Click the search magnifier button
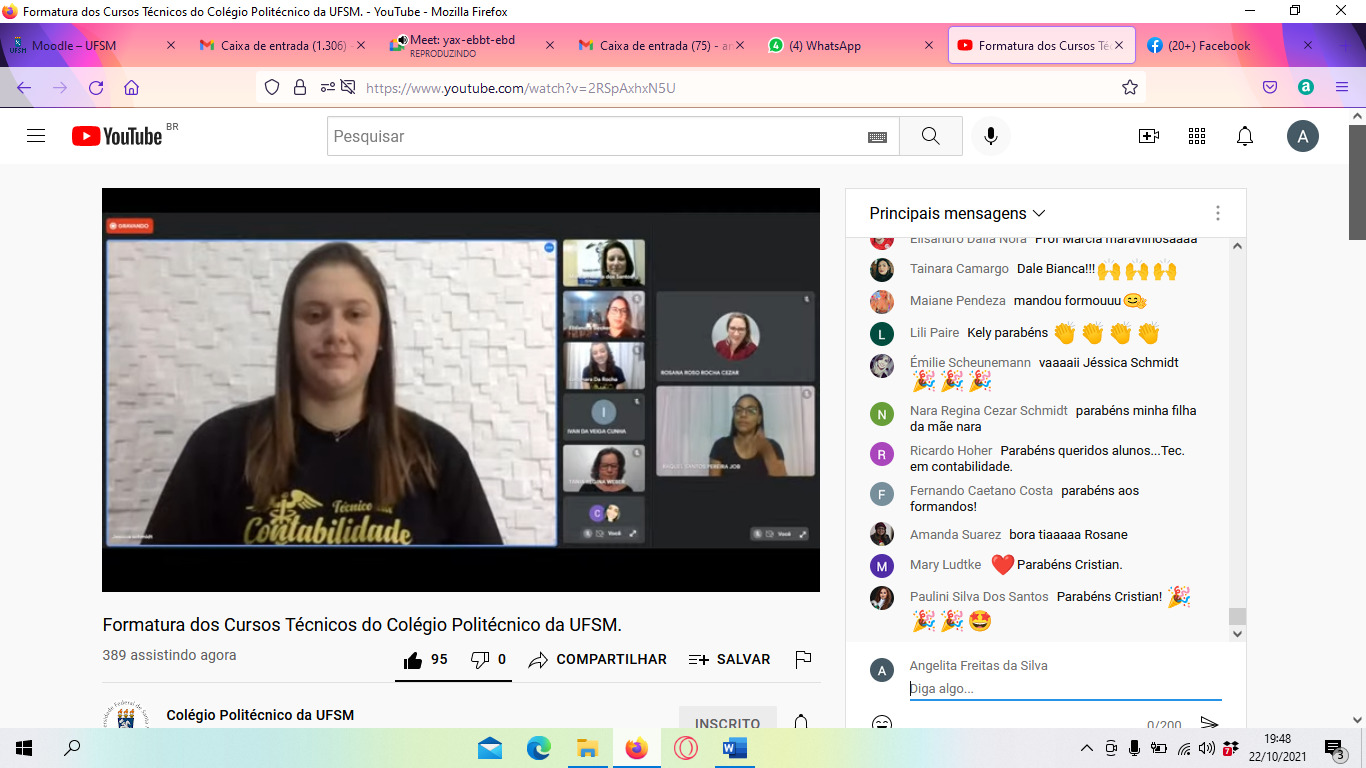The image size is (1366, 768). [930, 136]
